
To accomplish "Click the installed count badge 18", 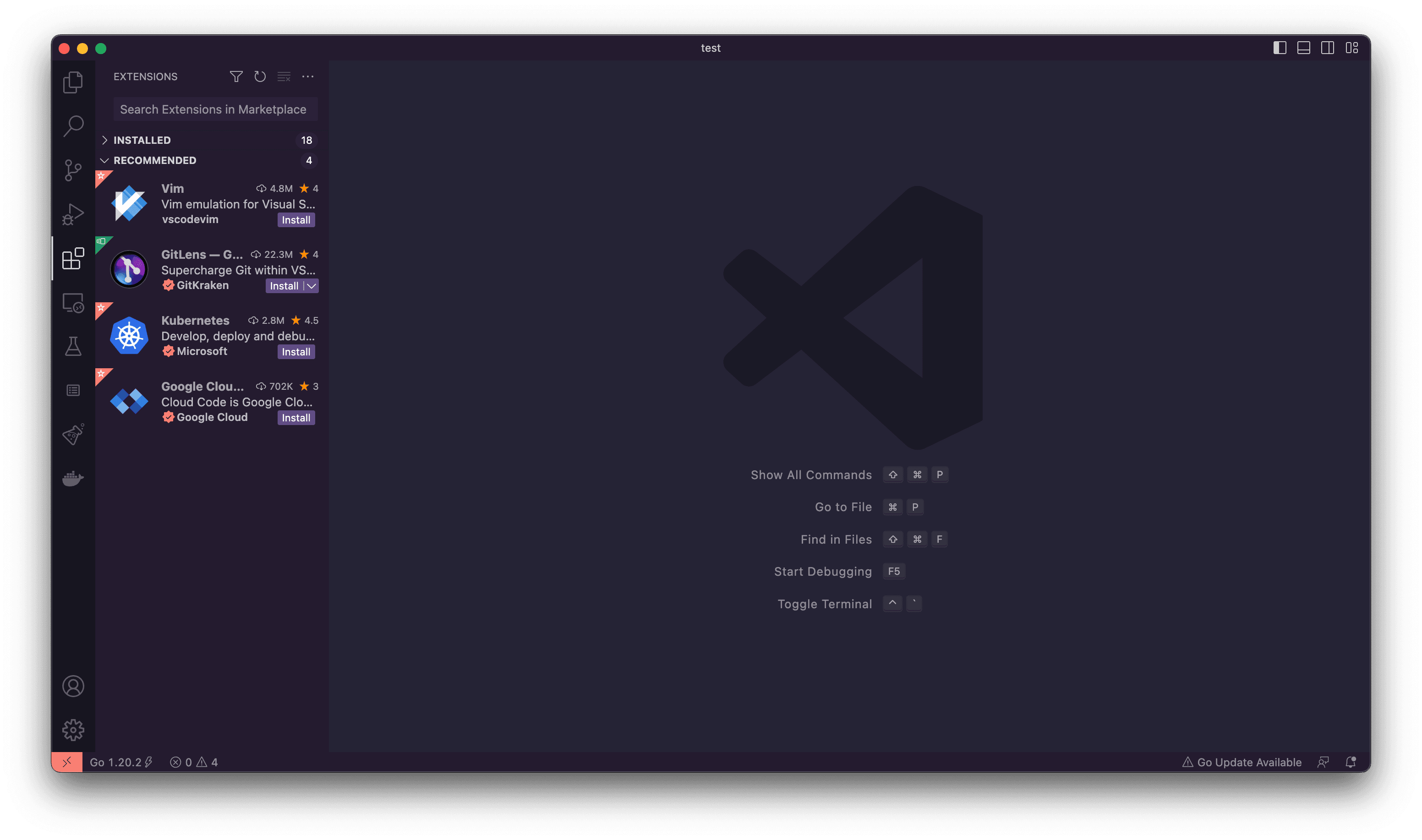I will (x=306, y=140).
